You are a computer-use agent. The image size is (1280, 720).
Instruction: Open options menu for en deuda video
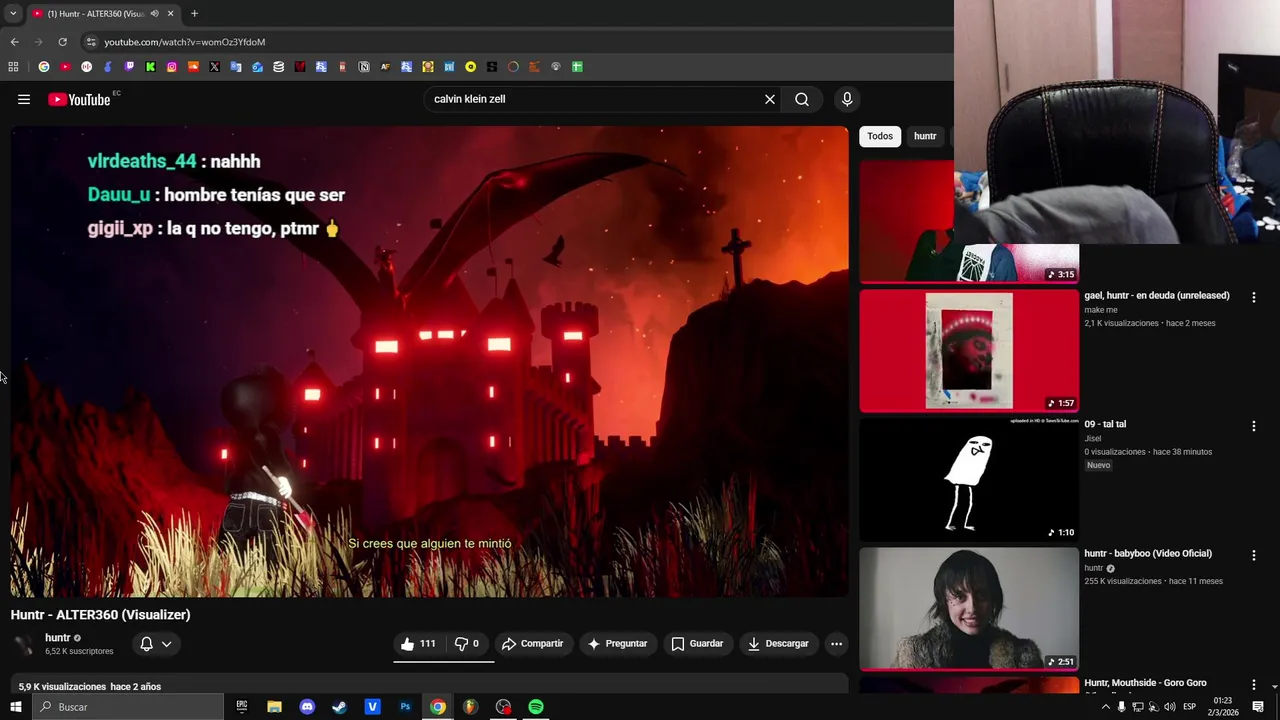(1253, 297)
